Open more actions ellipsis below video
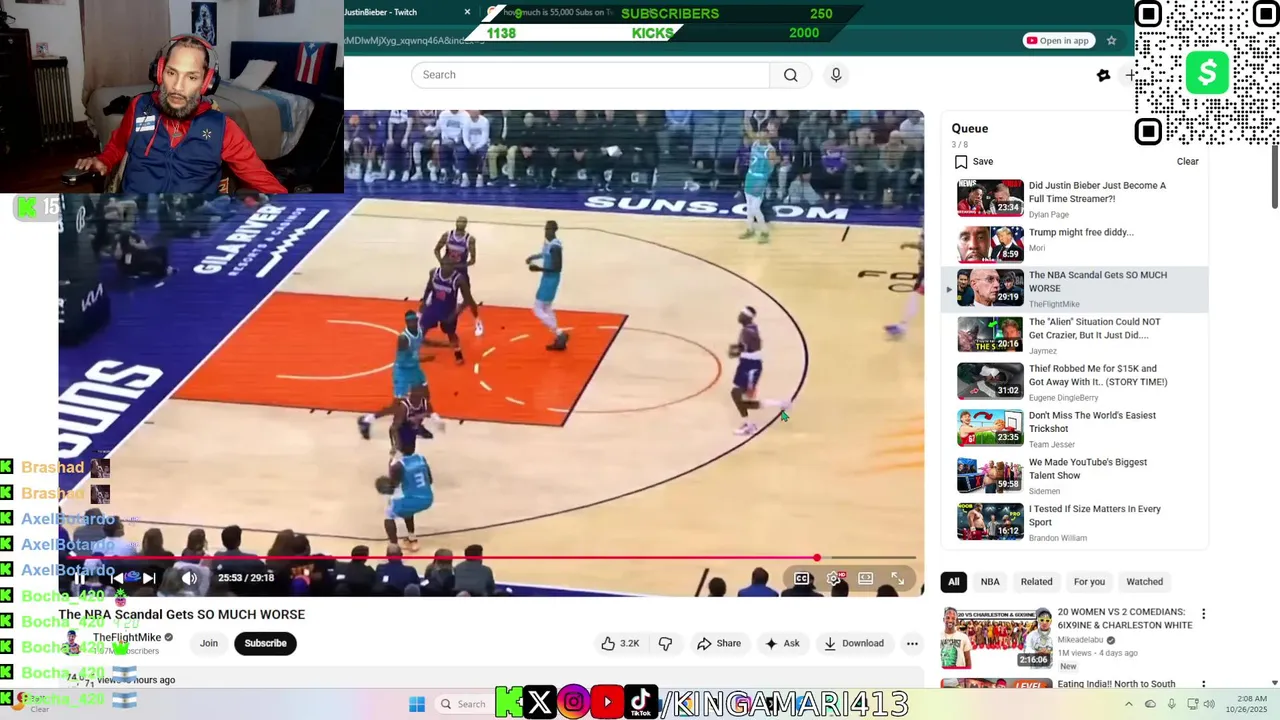1280x720 pixels. click(912, 643)
